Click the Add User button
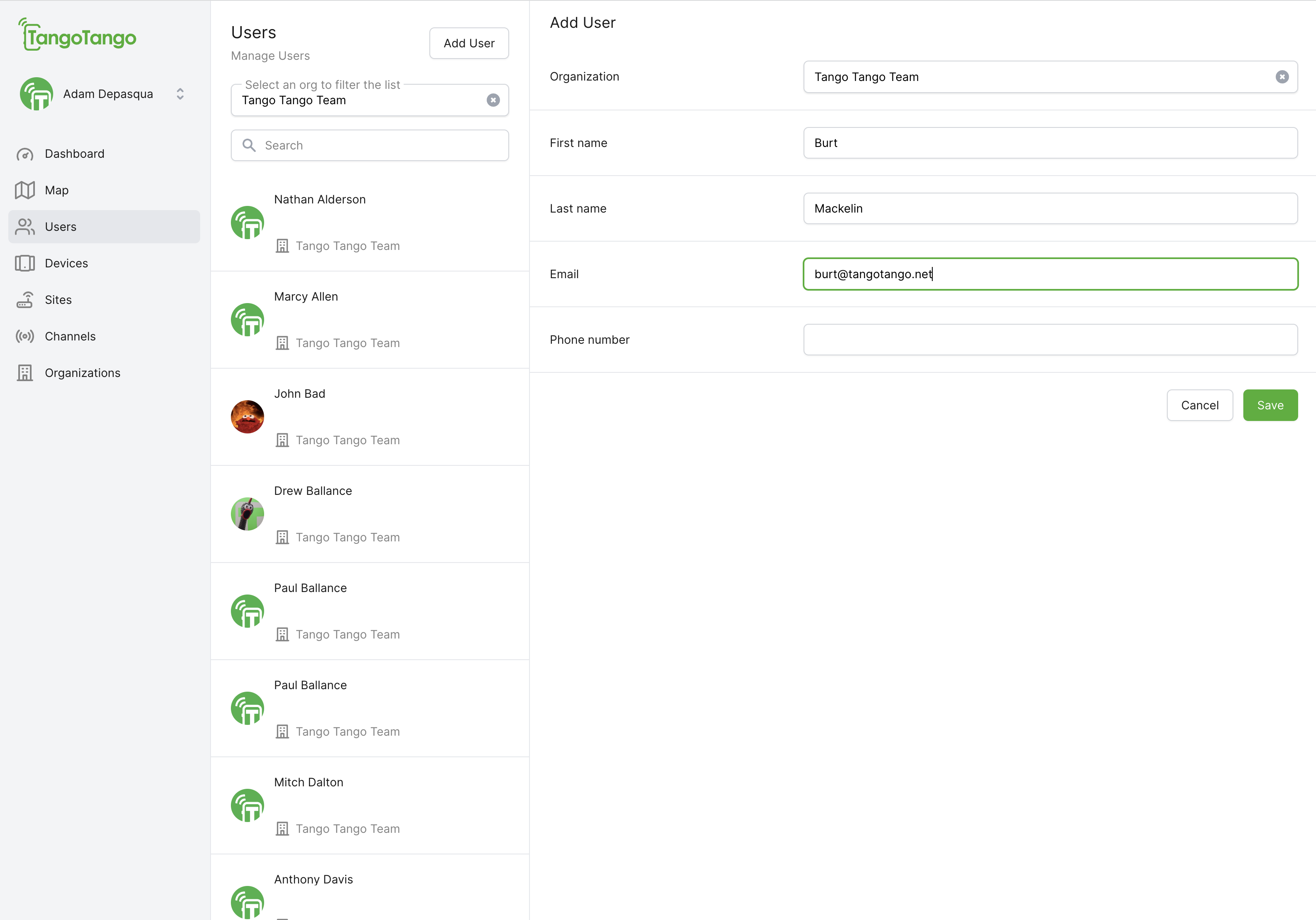Image resolution: width=1316 pixels, height=920 pixels. (468, 43)
